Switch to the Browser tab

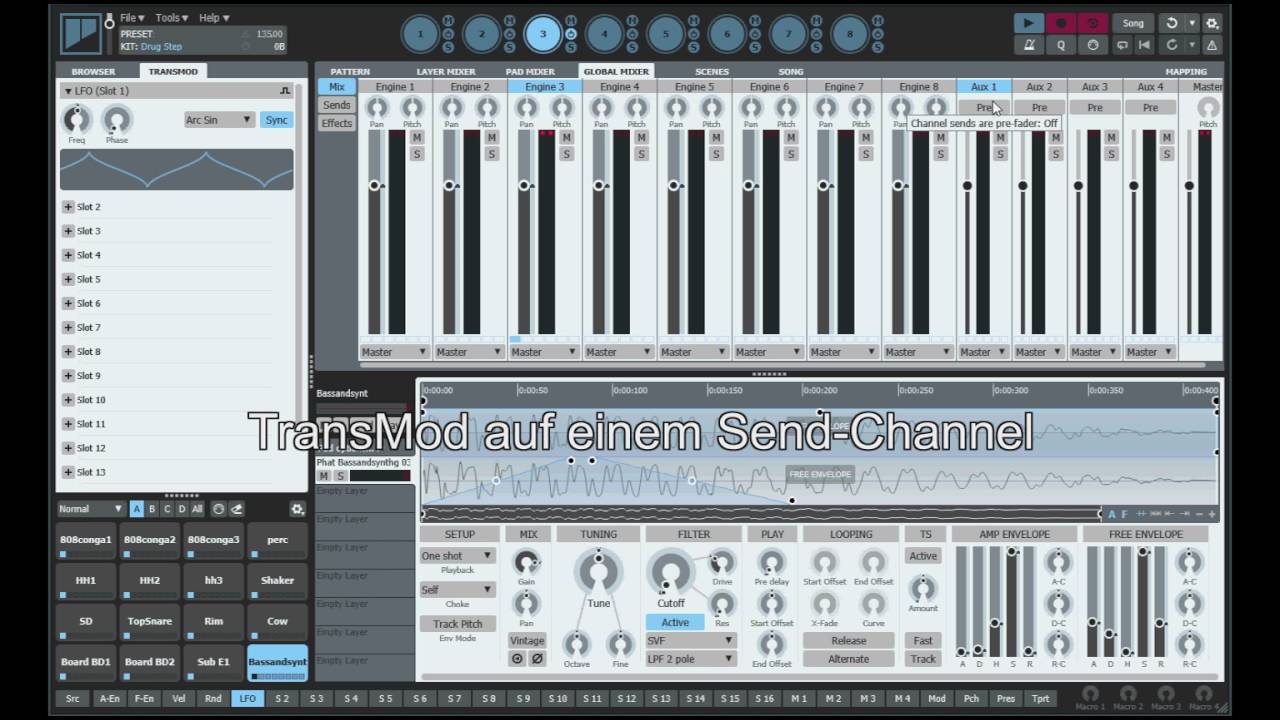click(x=93, y=72)
